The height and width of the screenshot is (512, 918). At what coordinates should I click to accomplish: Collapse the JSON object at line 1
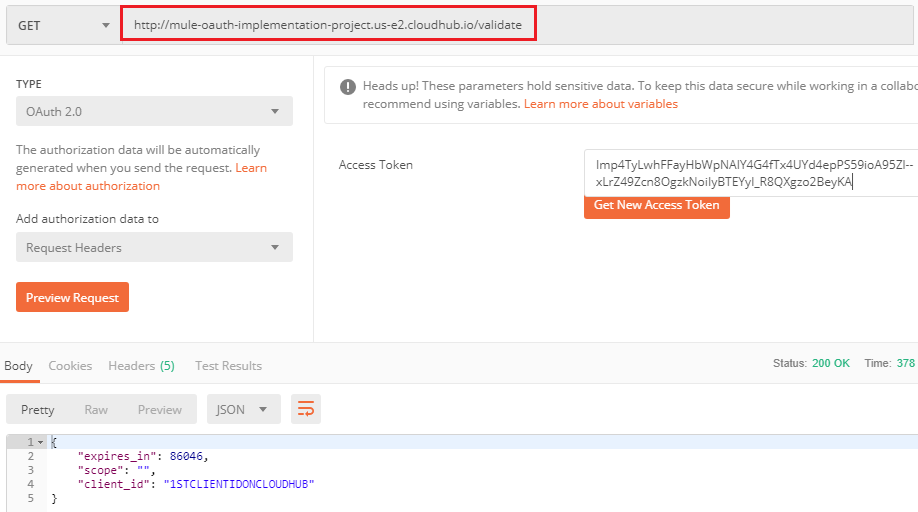pos(40,442)
